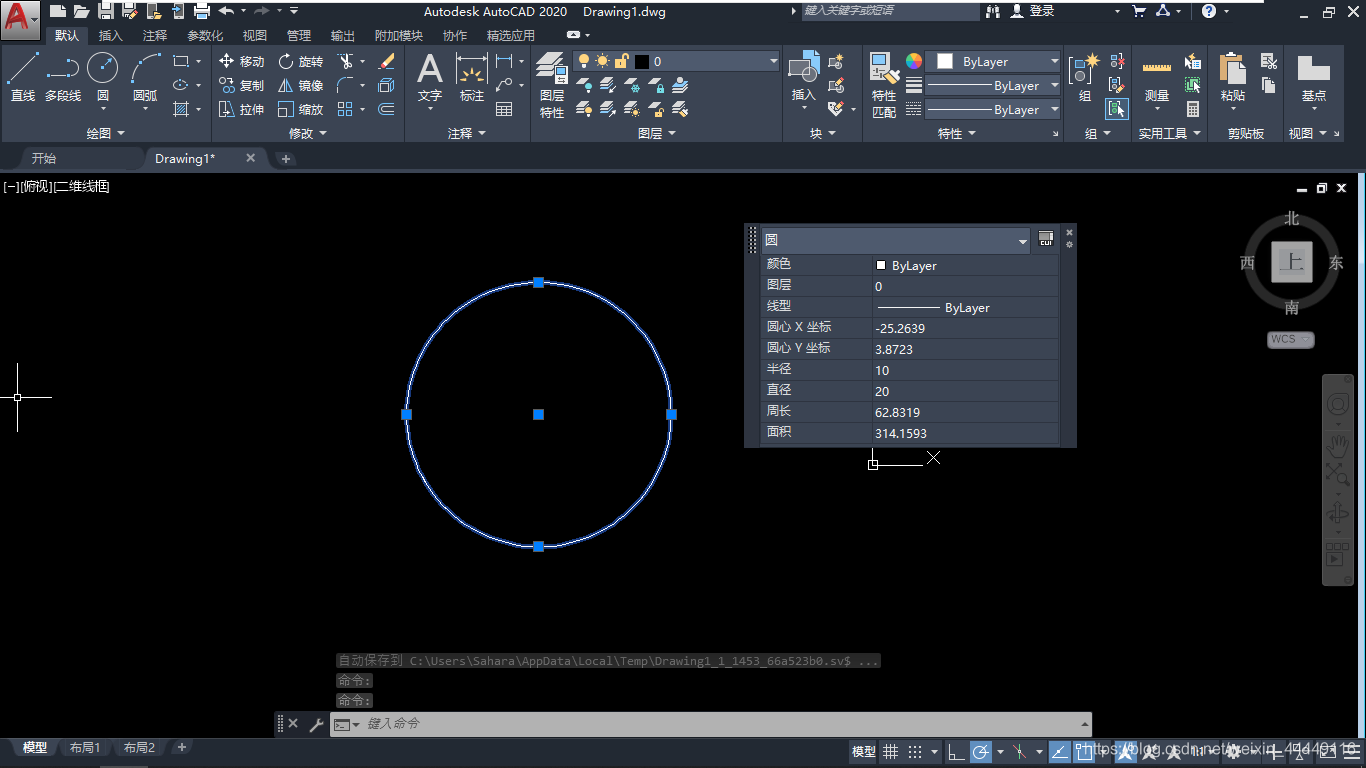Select the Polyline (多段线) tool
Image resolution: width=1366 pixels, height=768 pixels.
pyautogui.click(x=63, y=77)
